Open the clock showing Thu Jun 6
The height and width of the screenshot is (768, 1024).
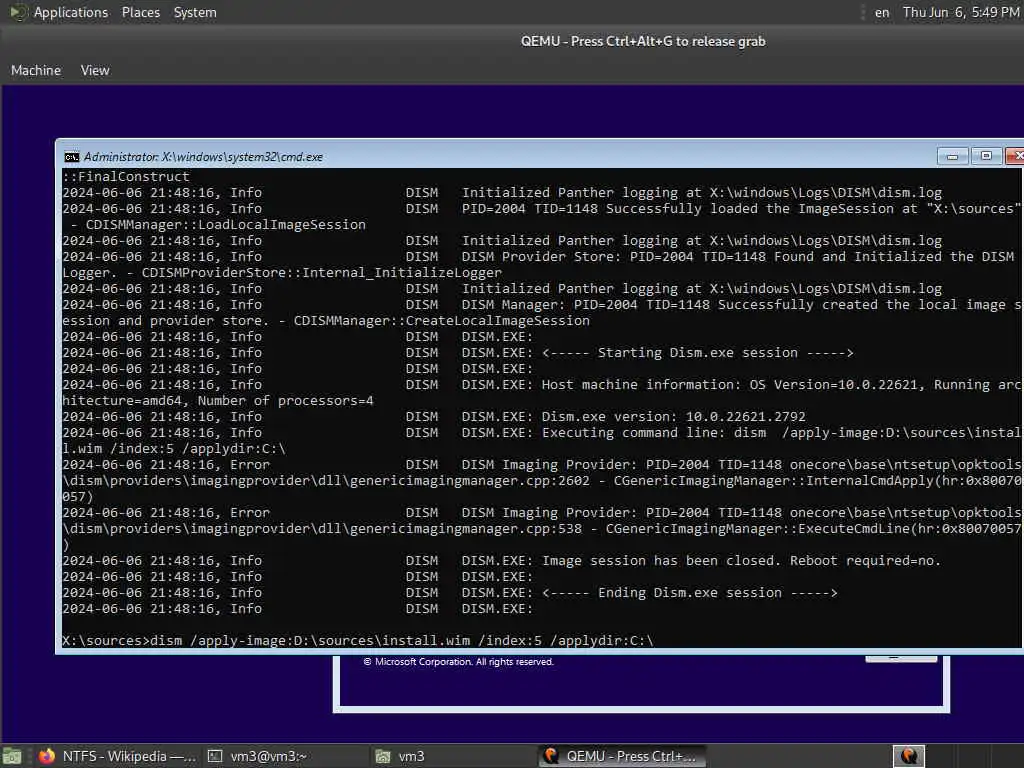[961, 12]
